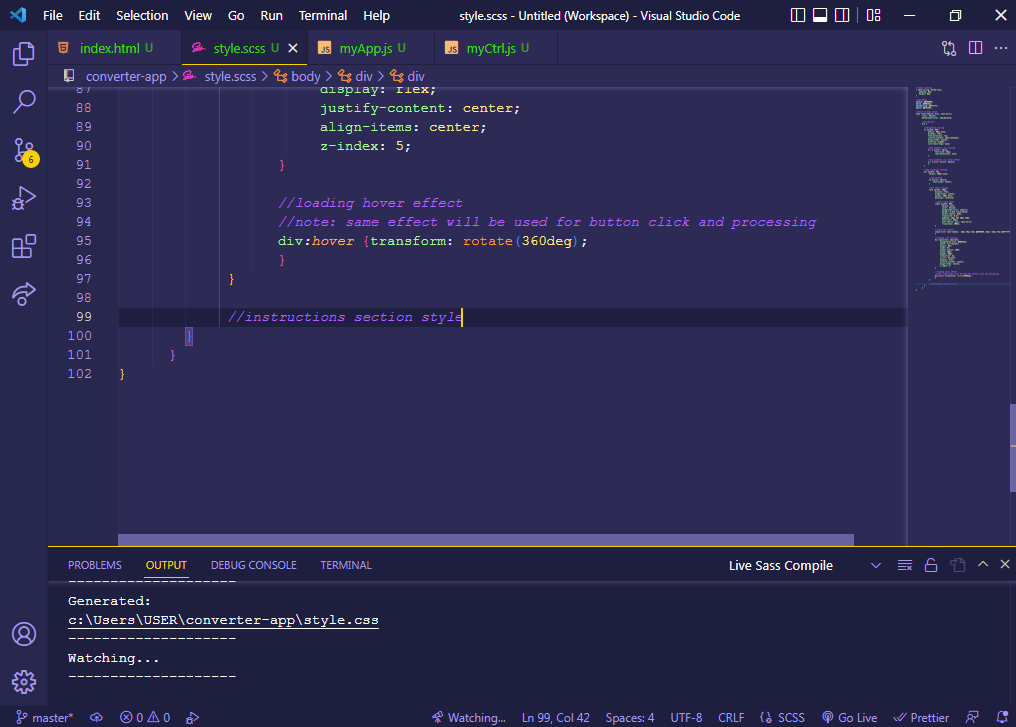Screen dimensions: 1016x727
Task: Open the Terminal menu
Action: (323, 15)
